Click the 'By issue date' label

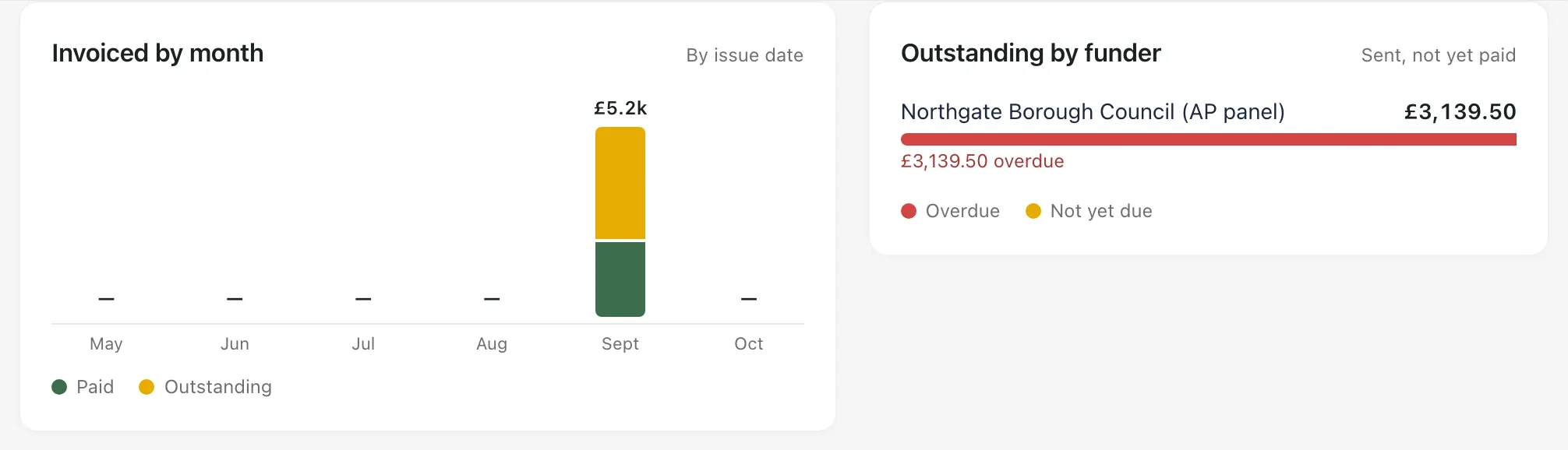click(744, 55)
